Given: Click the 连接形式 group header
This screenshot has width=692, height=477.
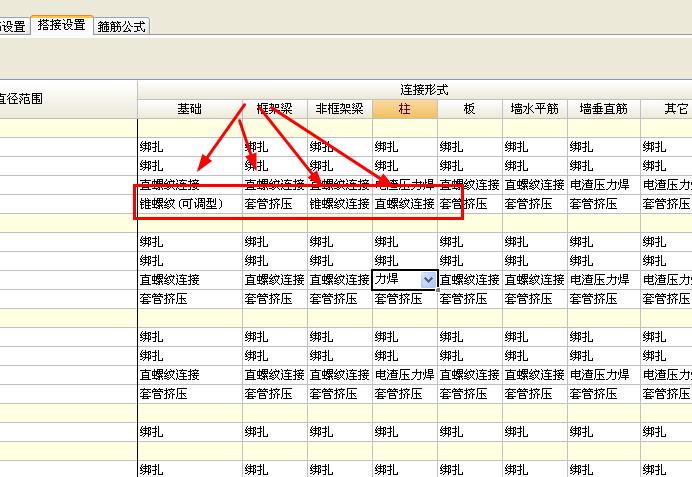Looking at the screenshot, I should (x=415, y=90).
